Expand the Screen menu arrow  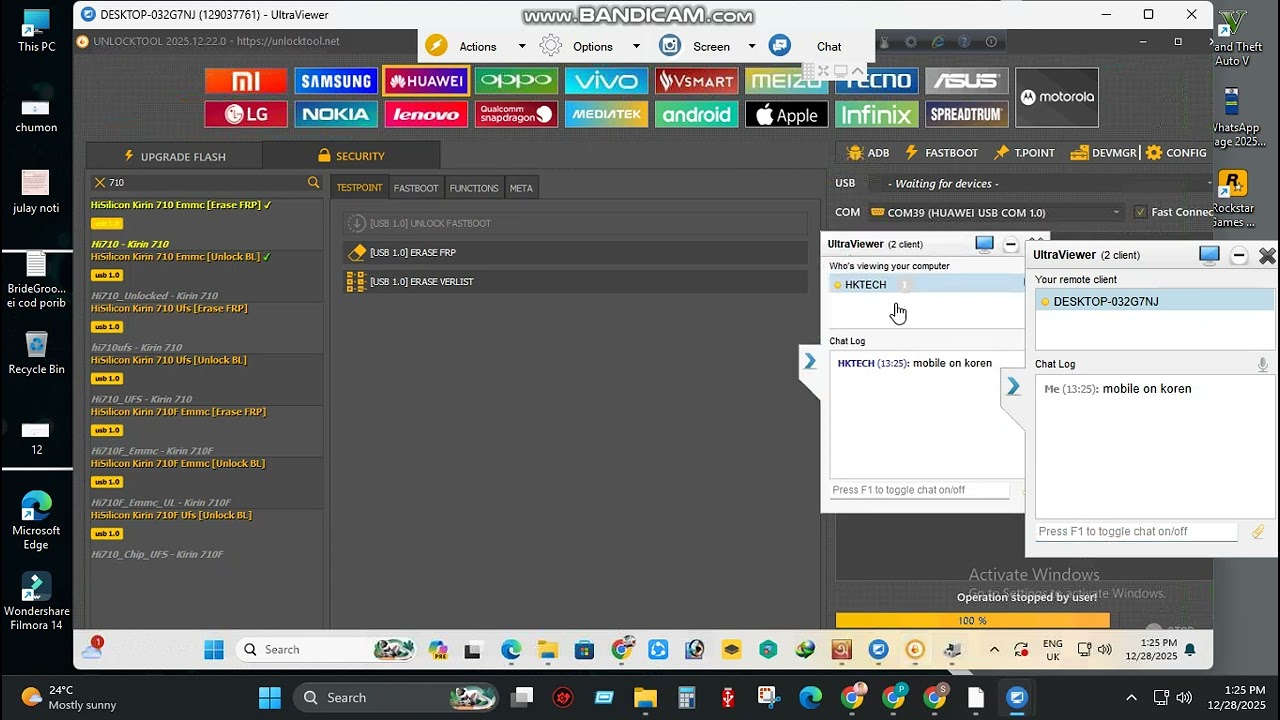click(752, 46)
